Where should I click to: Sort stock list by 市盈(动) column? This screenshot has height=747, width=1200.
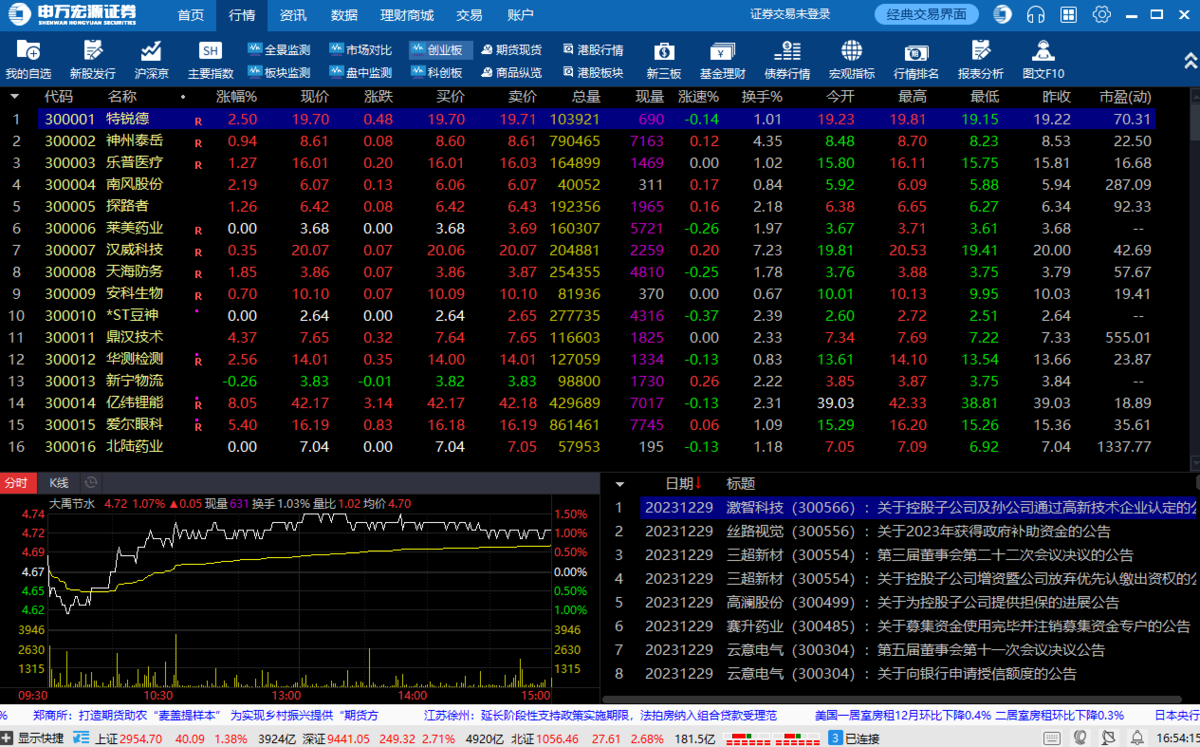(x=1126, y=97)
